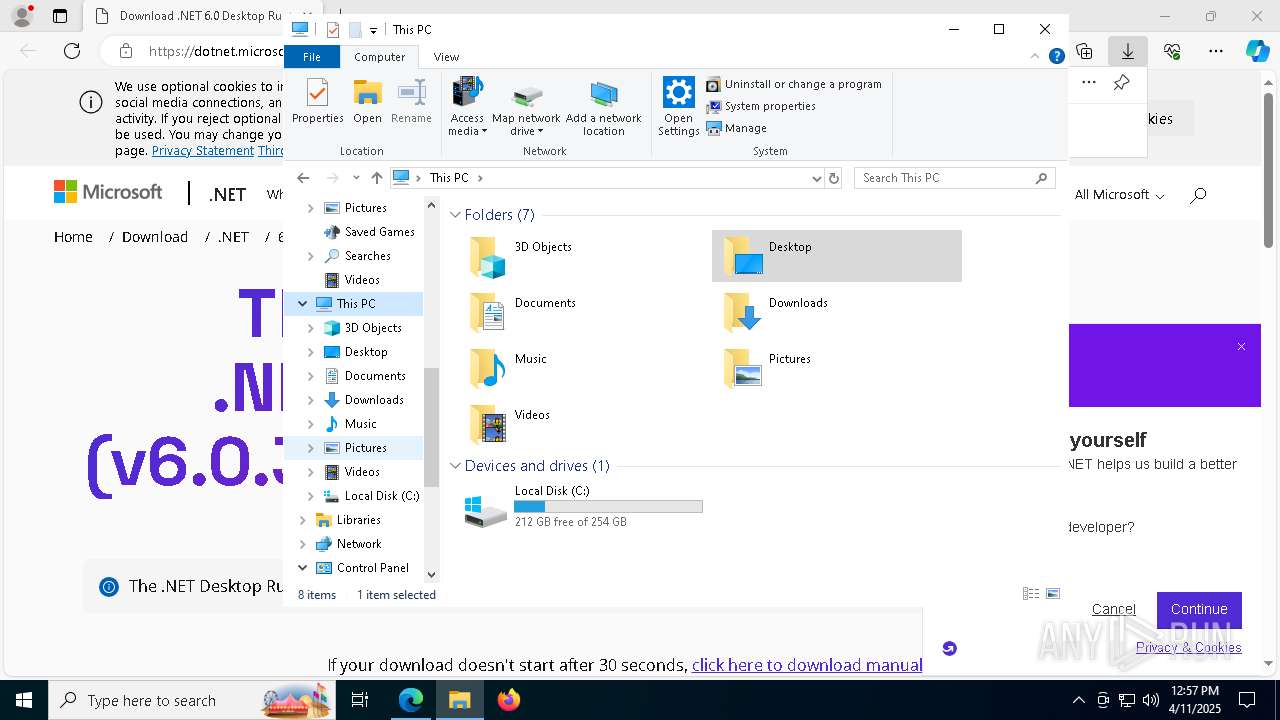
Task: Click Edge browser refresh button
Action: (x=72, y=51)
